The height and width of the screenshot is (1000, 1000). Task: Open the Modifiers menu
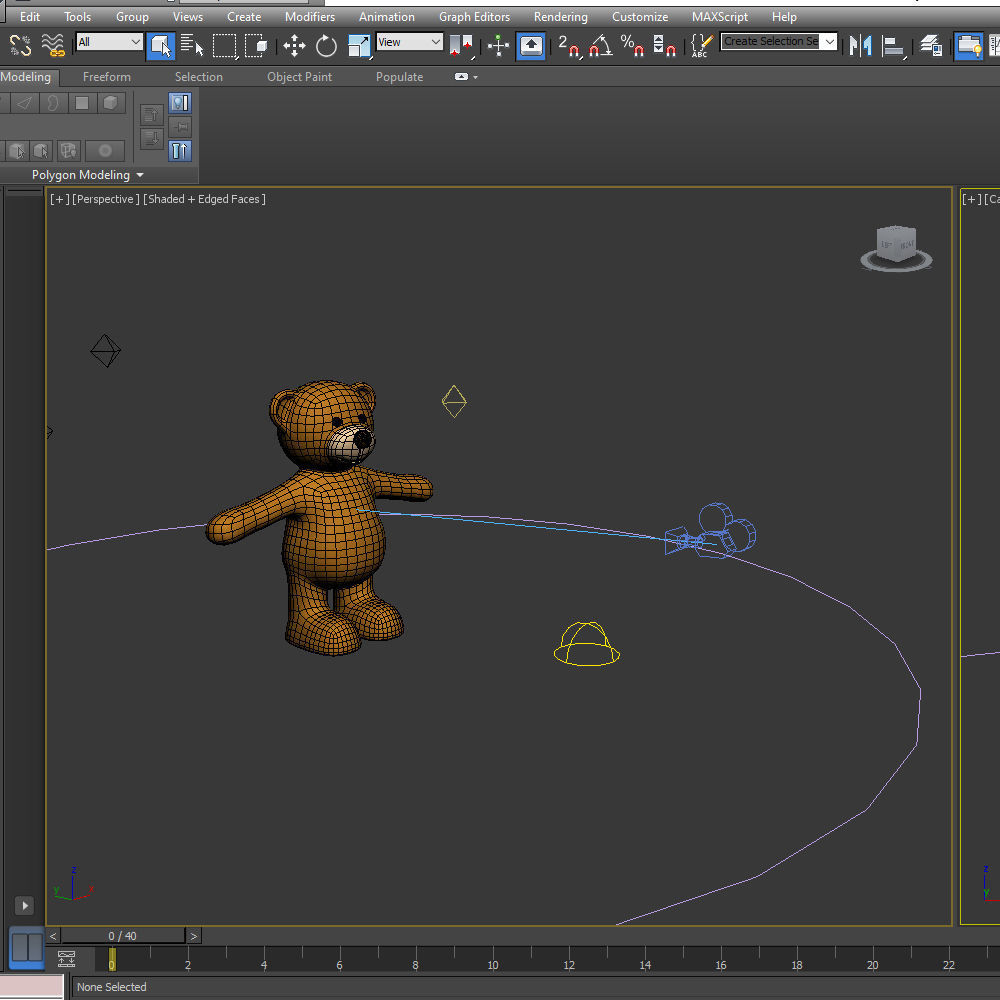pyautogui.click(x=309, y=17)
